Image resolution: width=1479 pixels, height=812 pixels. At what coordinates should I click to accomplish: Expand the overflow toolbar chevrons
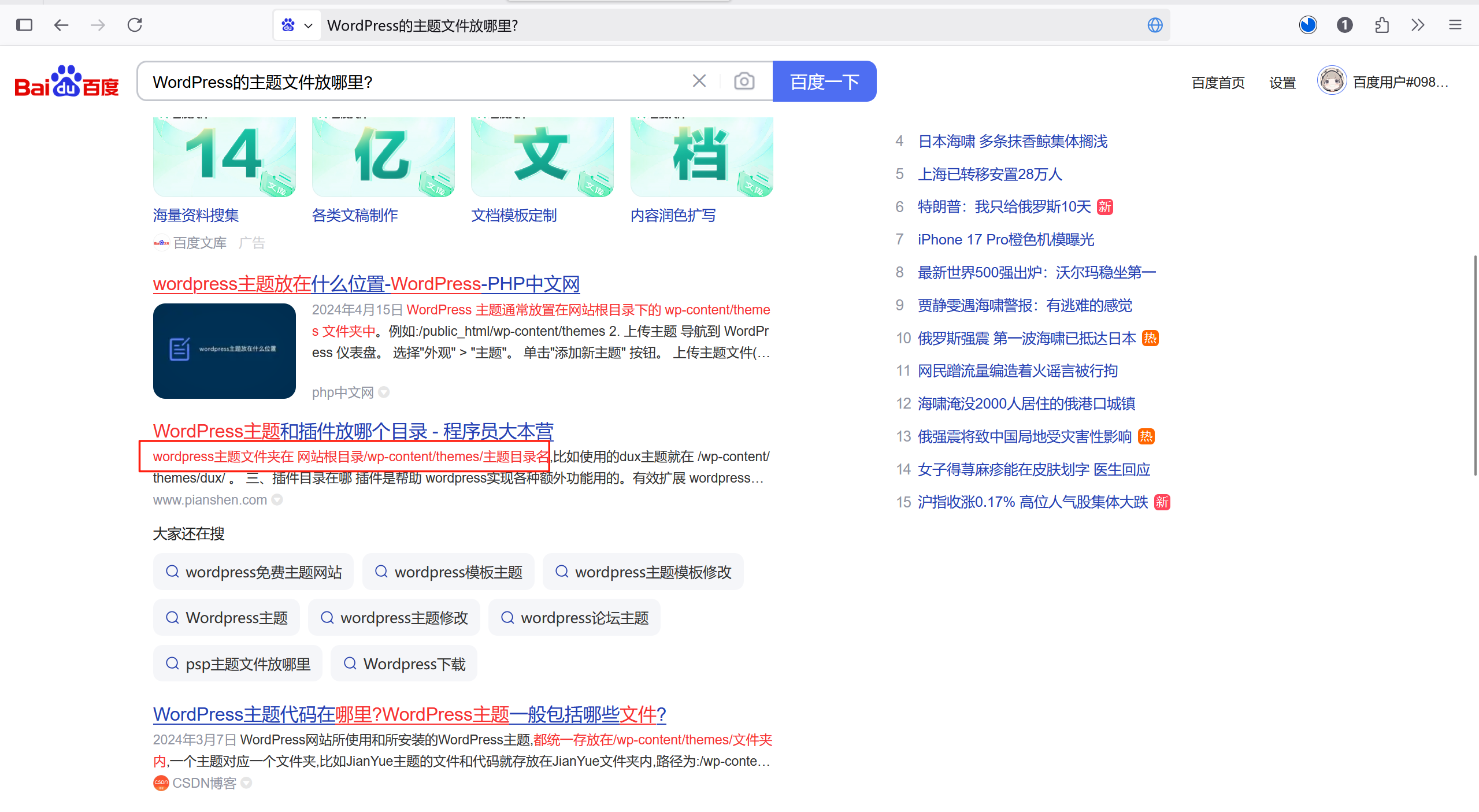point(1418,25)
